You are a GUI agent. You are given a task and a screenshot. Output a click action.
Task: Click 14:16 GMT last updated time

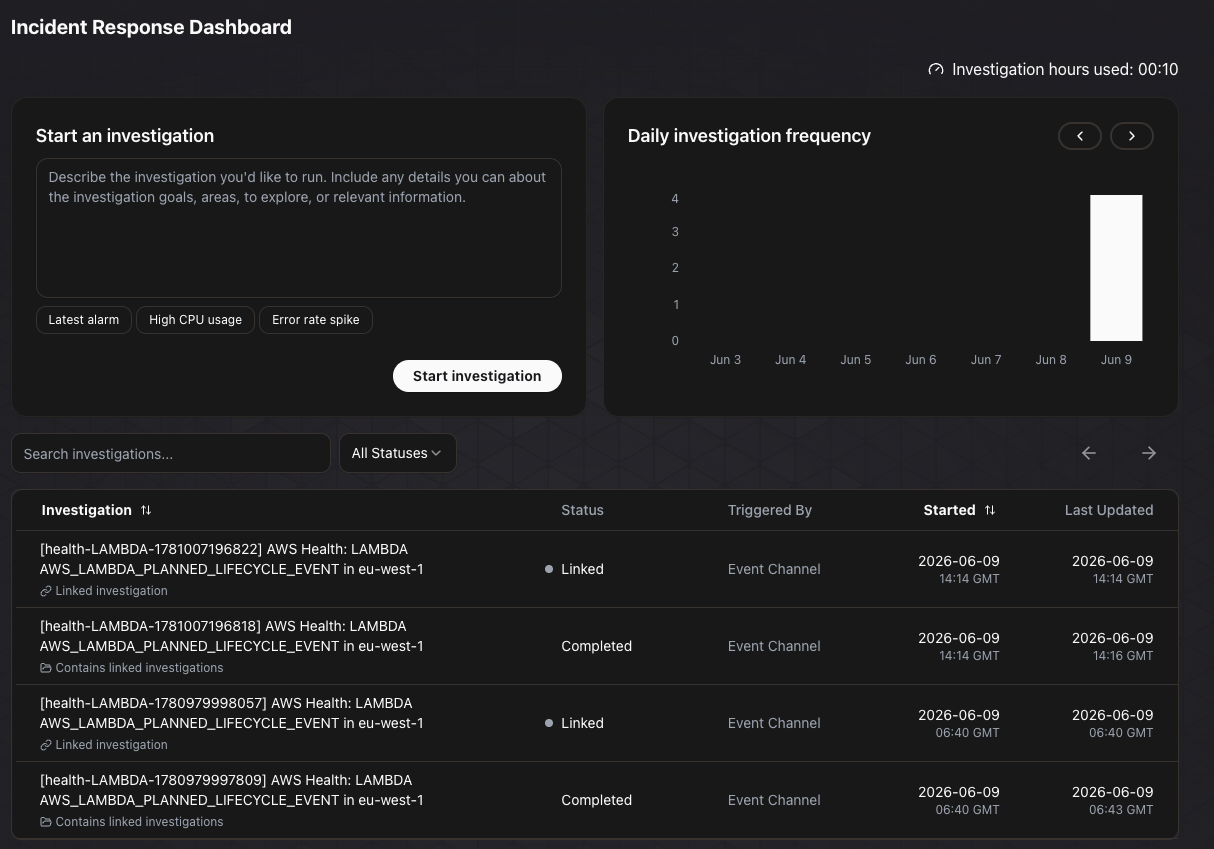point(1123,656)
